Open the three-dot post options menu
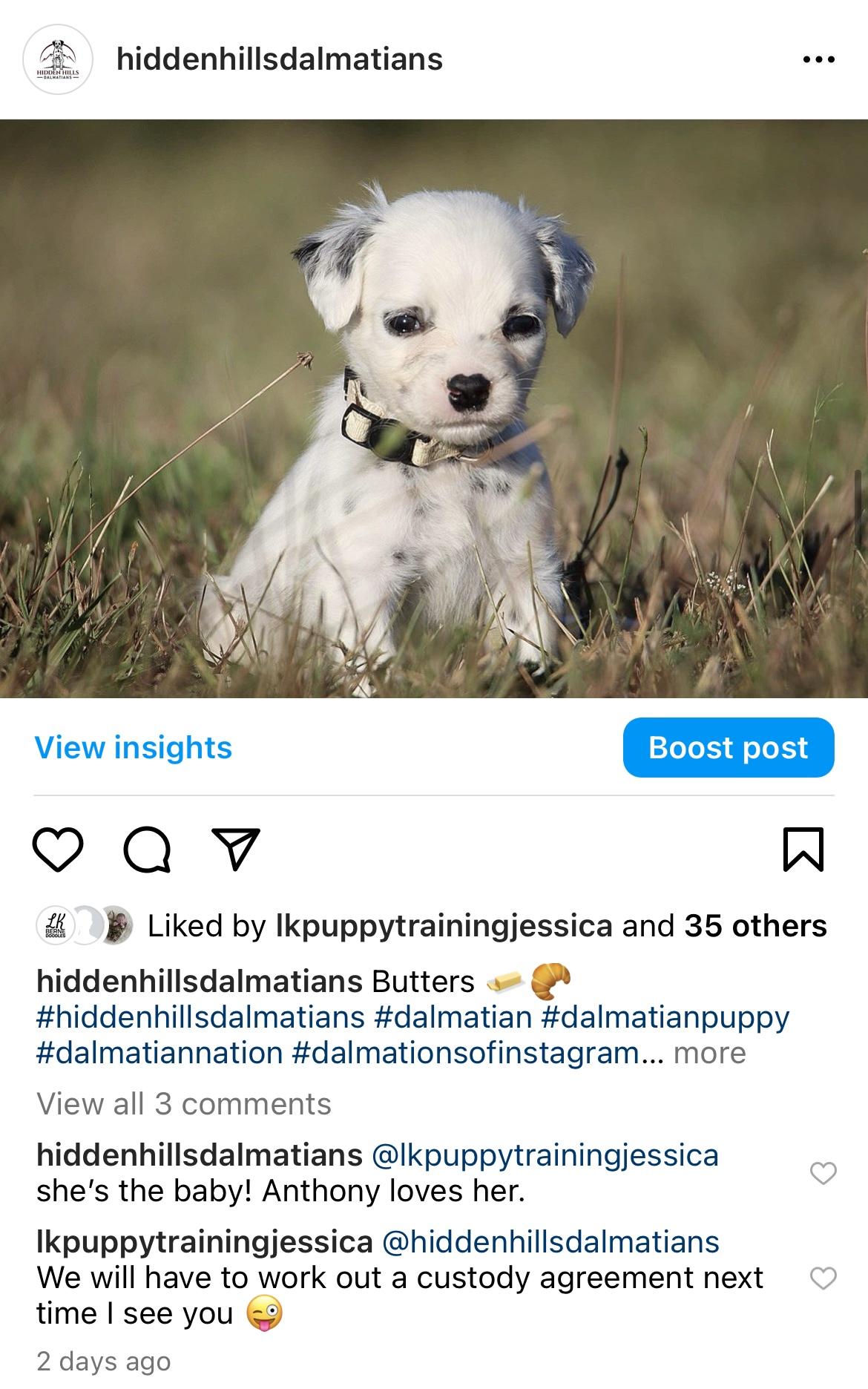 point(819,59)
